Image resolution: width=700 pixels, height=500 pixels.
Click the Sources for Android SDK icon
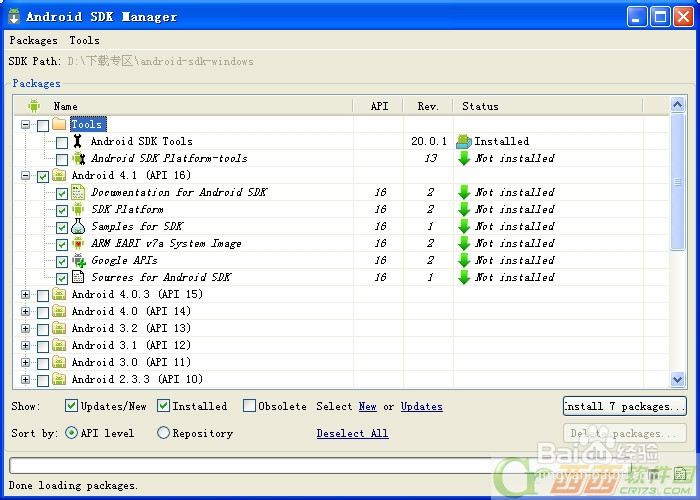pyautogui.click(x=78, y=277)
